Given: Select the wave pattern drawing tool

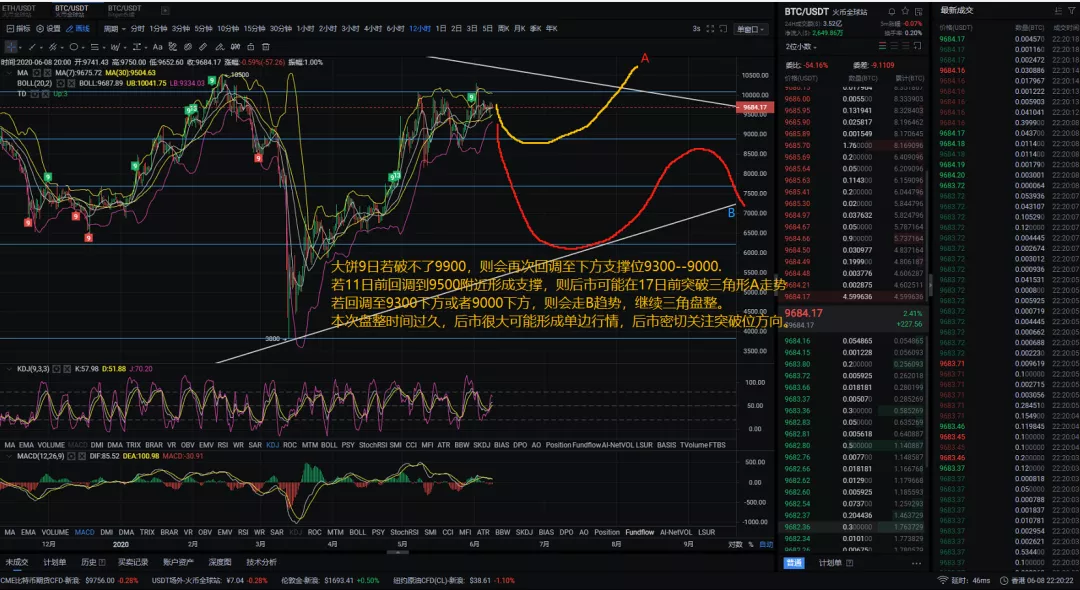Looking at the screenshot, I should [x=115, y=47].
